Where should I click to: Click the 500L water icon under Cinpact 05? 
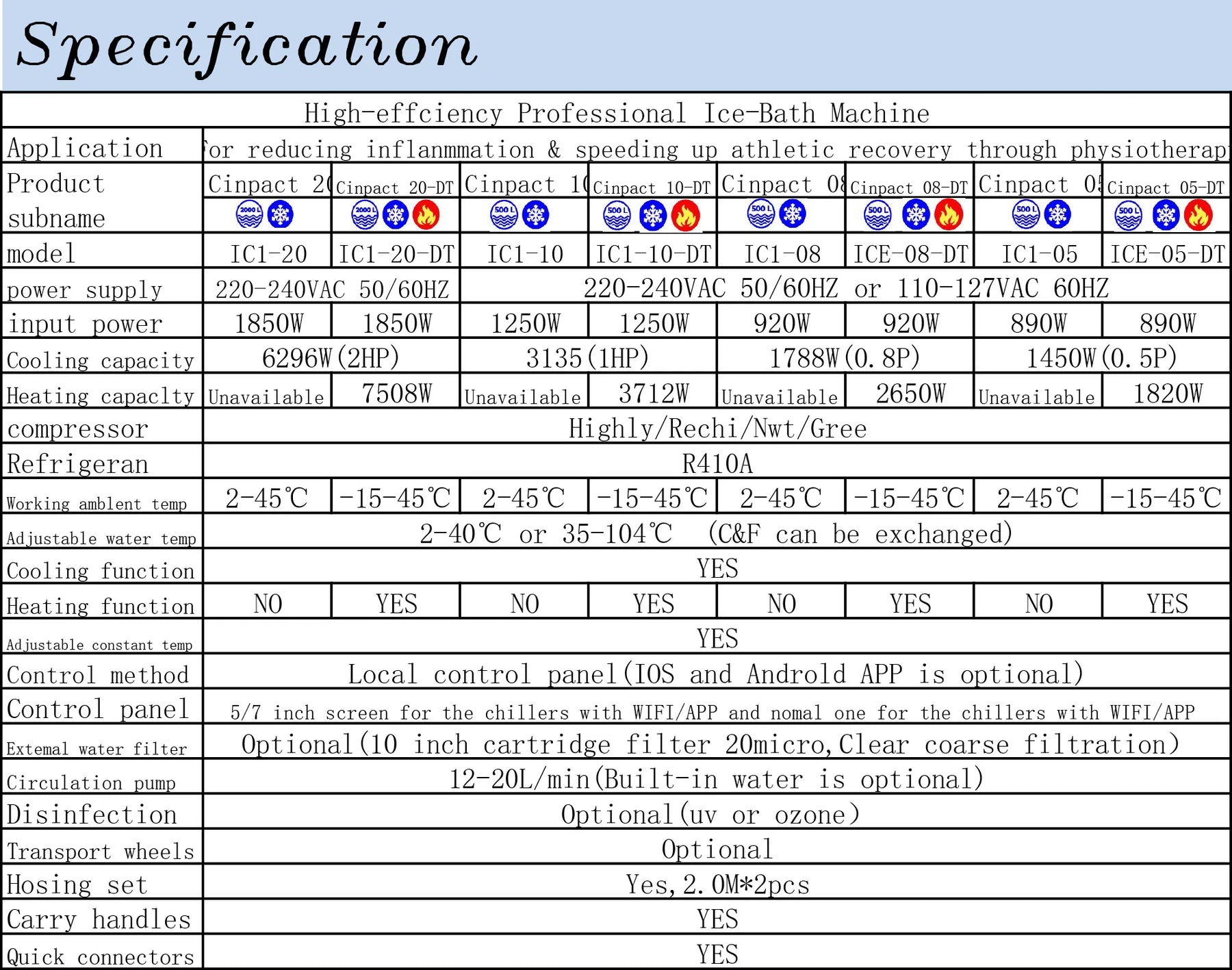[x=1026, y=215]
